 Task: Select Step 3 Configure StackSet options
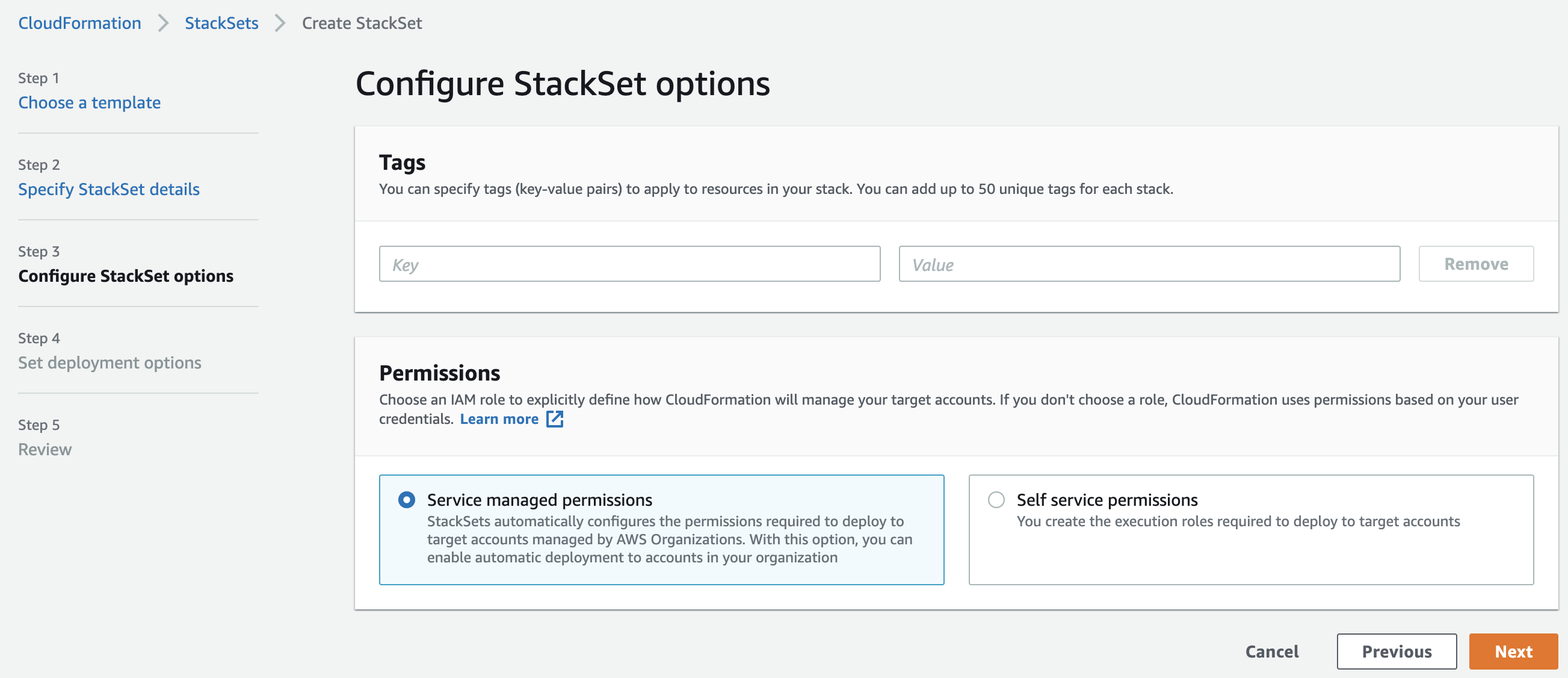point(126,276)
